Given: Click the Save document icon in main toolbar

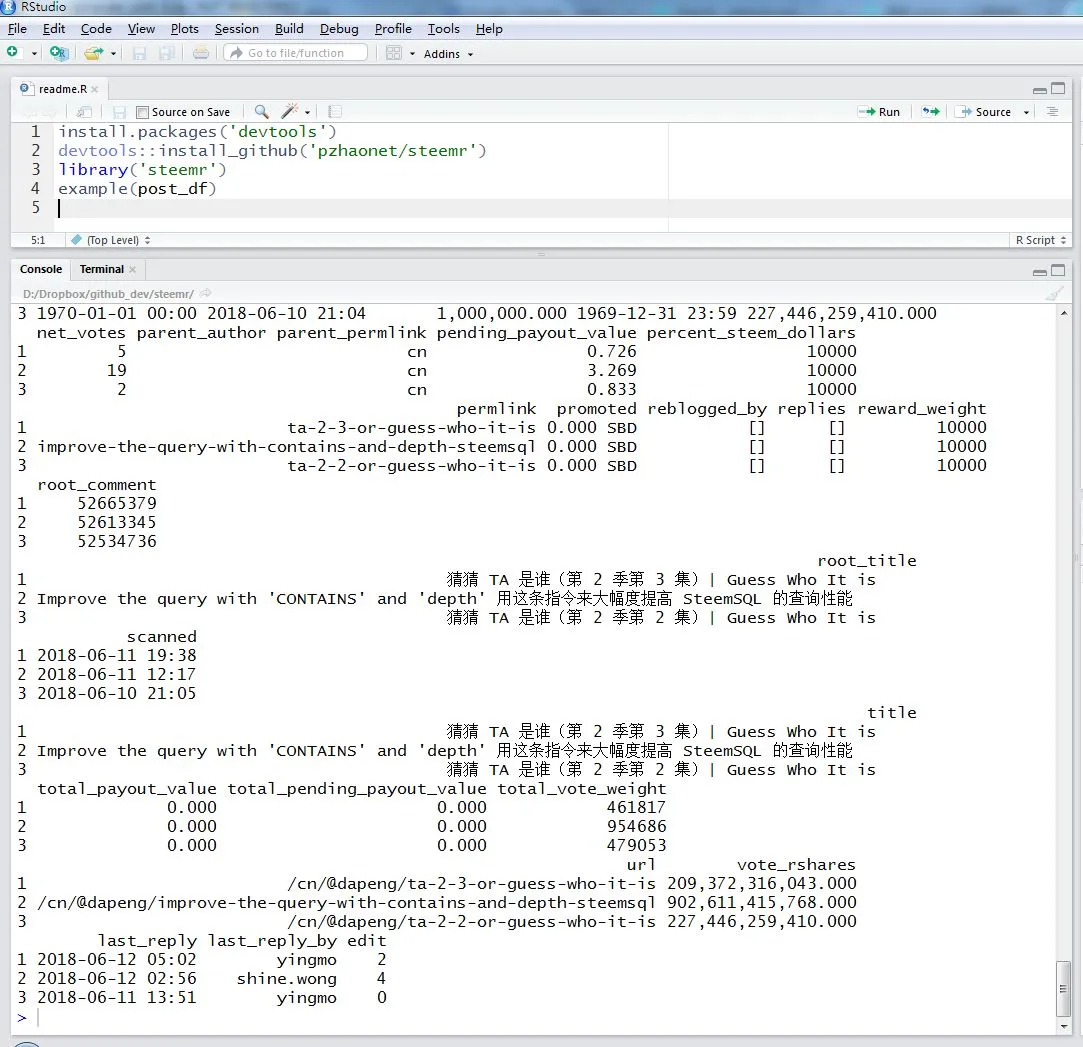Looking at the screenshot, I should (140, 53).
